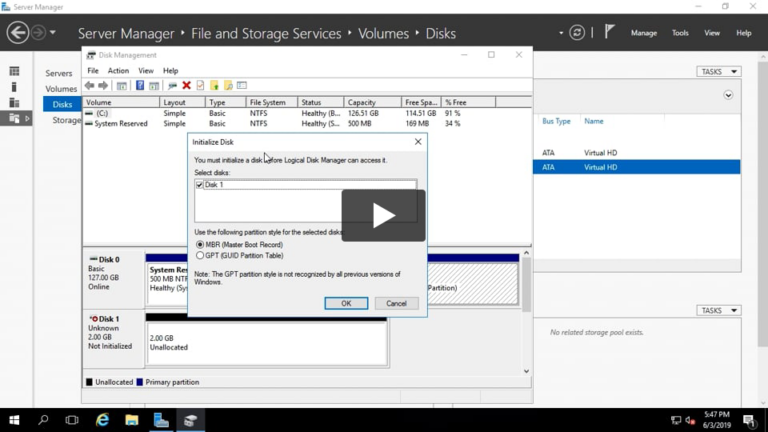This screenshot has width=768, height=432.
Task: Click the Server Manager back arrow
Action: click(x=17, y=32)
